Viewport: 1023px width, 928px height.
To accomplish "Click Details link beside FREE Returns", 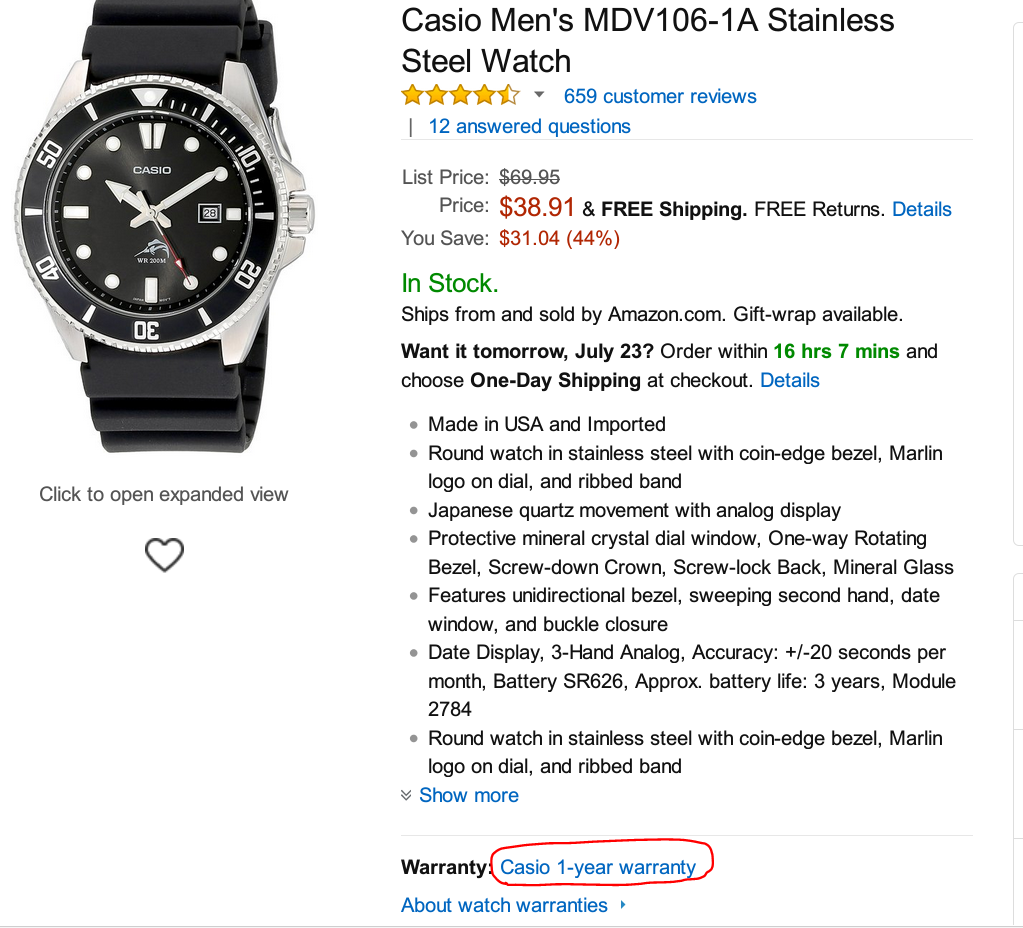I will point(921,209).
